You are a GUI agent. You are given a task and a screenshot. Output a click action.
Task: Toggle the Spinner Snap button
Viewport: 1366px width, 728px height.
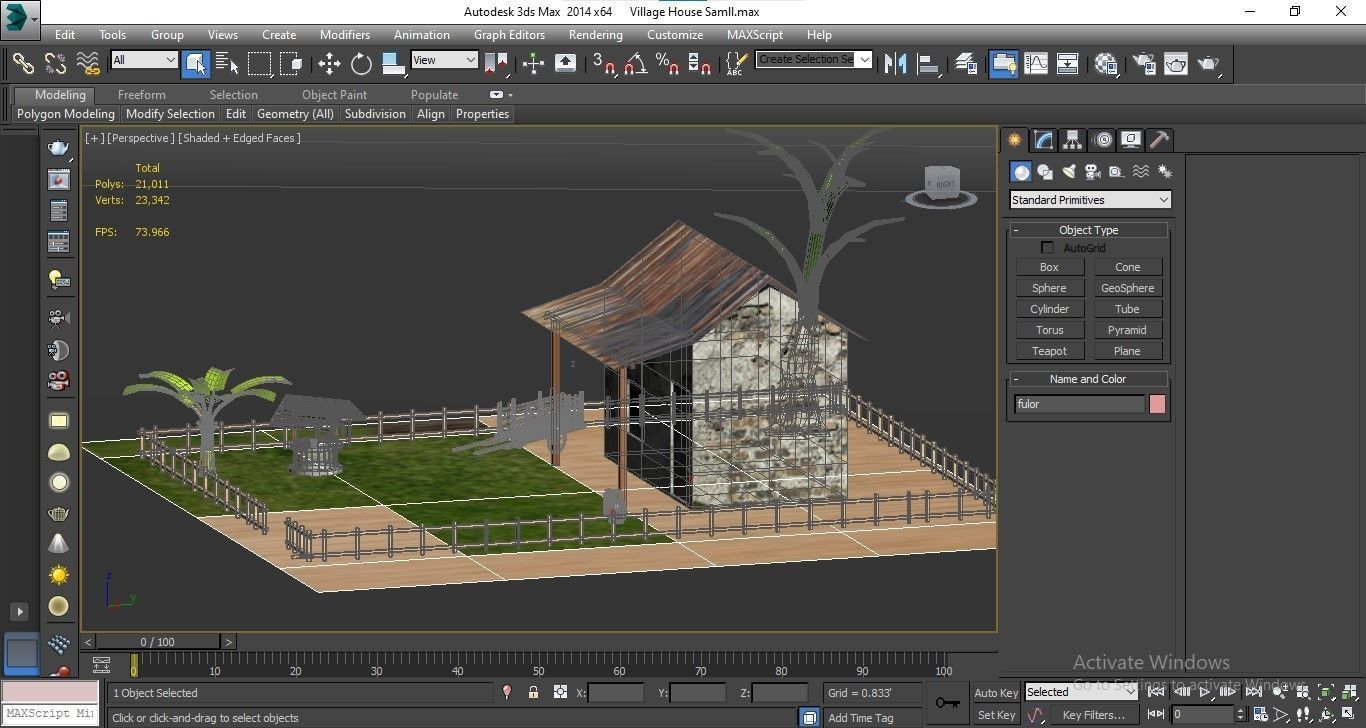click(x=700, y=63)
